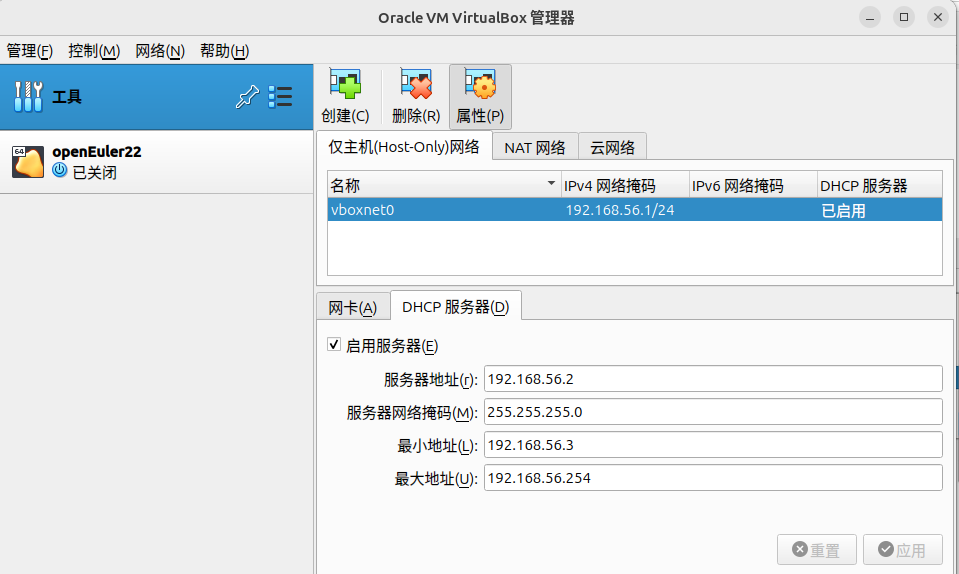Close the VirtualBox manager window
This screenshot has height=574, width=959.
point(938,17)
